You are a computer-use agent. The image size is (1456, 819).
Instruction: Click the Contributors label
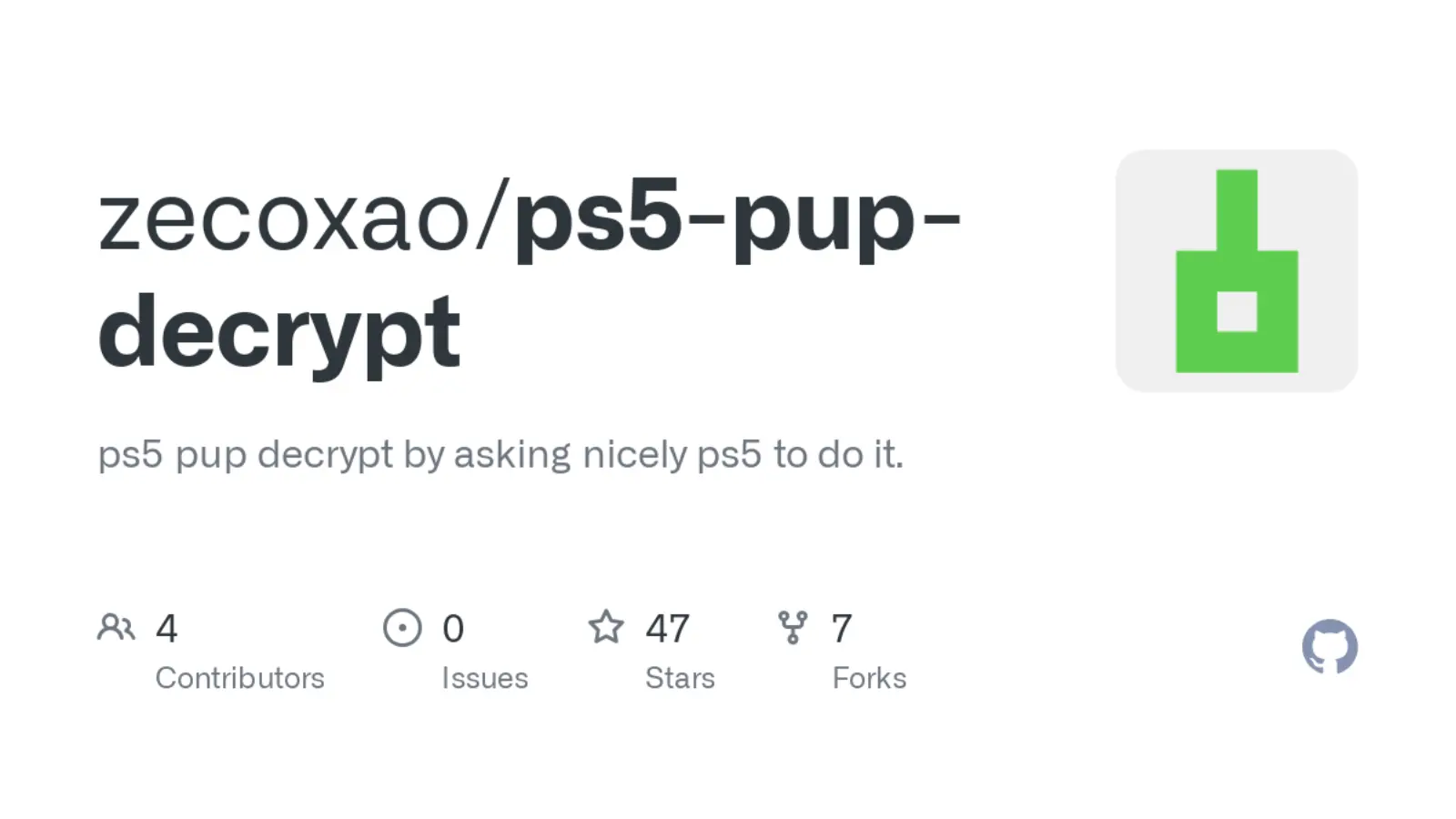click(239, 678)
